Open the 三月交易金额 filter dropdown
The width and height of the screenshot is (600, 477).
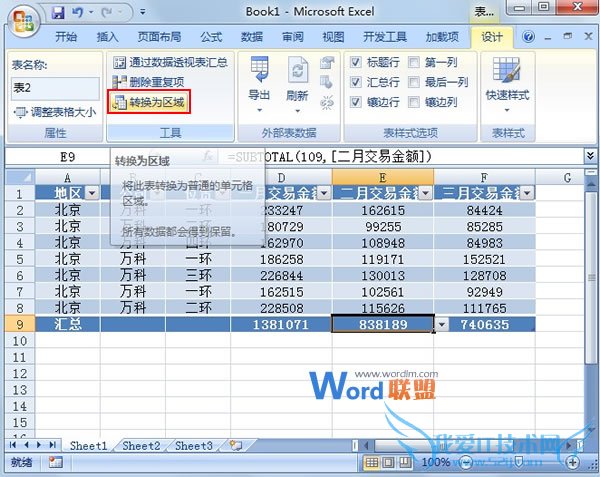coord(527,193)
